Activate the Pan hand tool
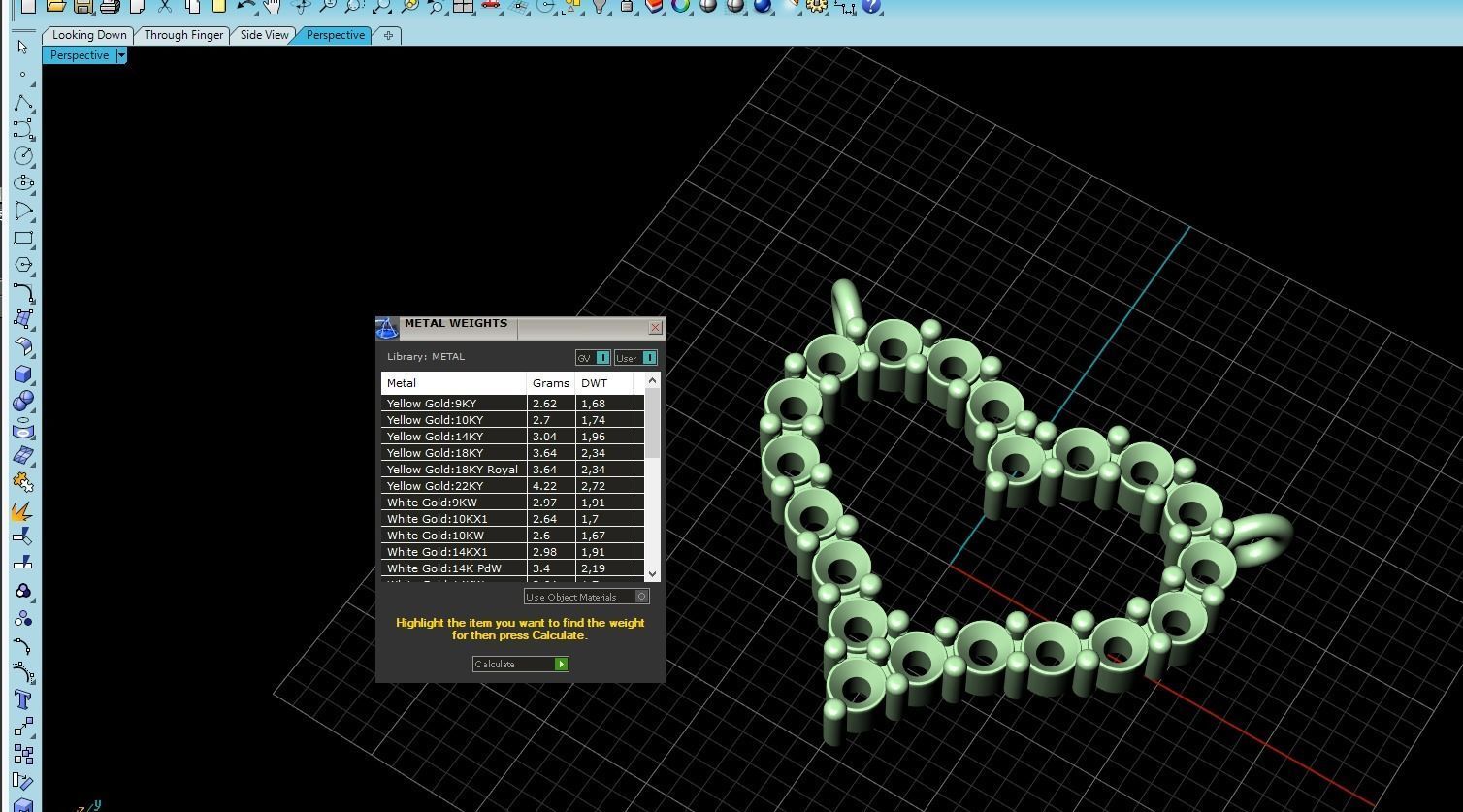 (274, 6)
